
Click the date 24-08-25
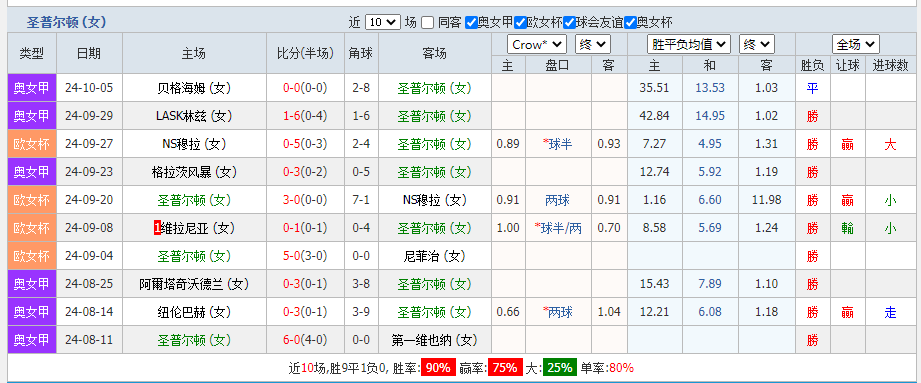click(89, 284)
